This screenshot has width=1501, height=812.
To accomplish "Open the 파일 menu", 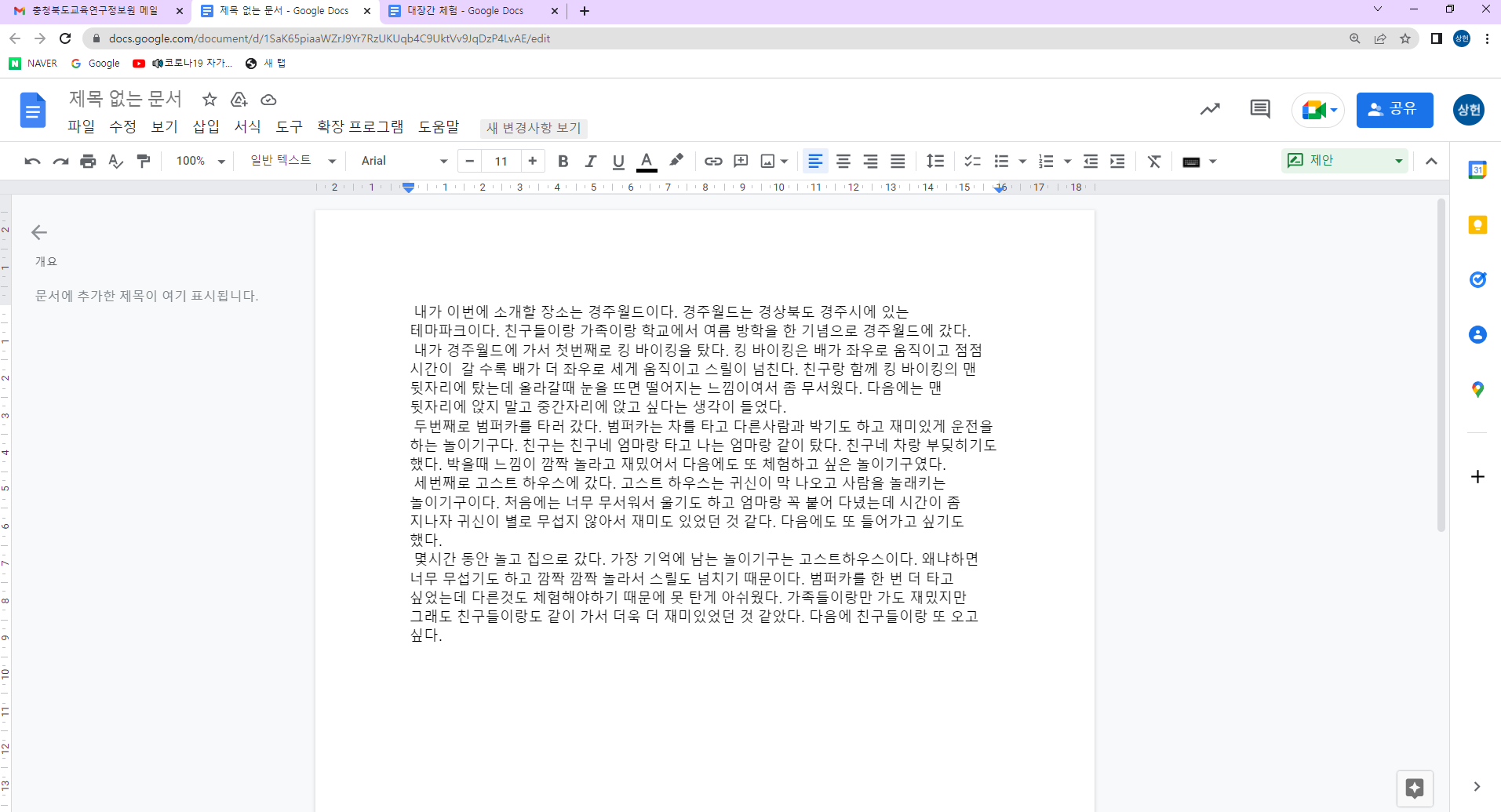I will [x=81, y=127].
